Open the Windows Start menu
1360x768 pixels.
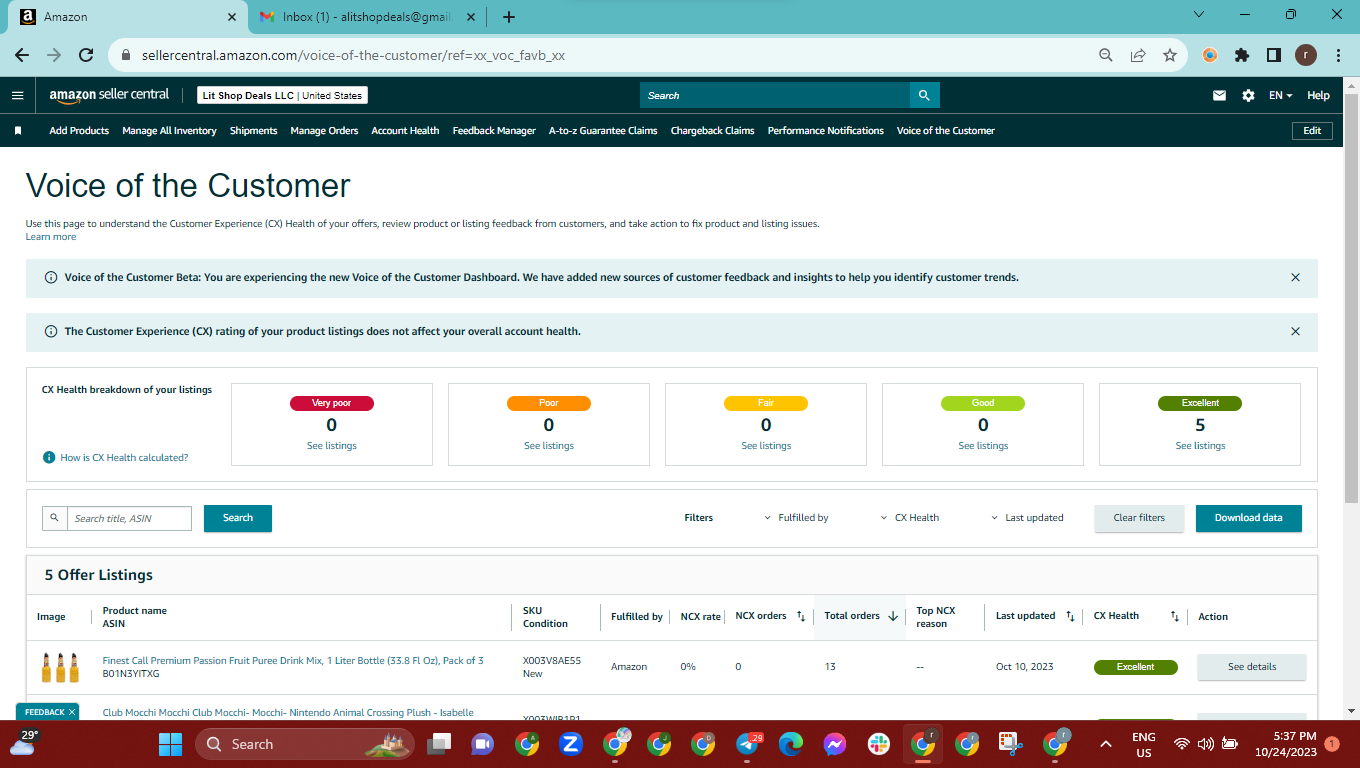tap(170, 744)
